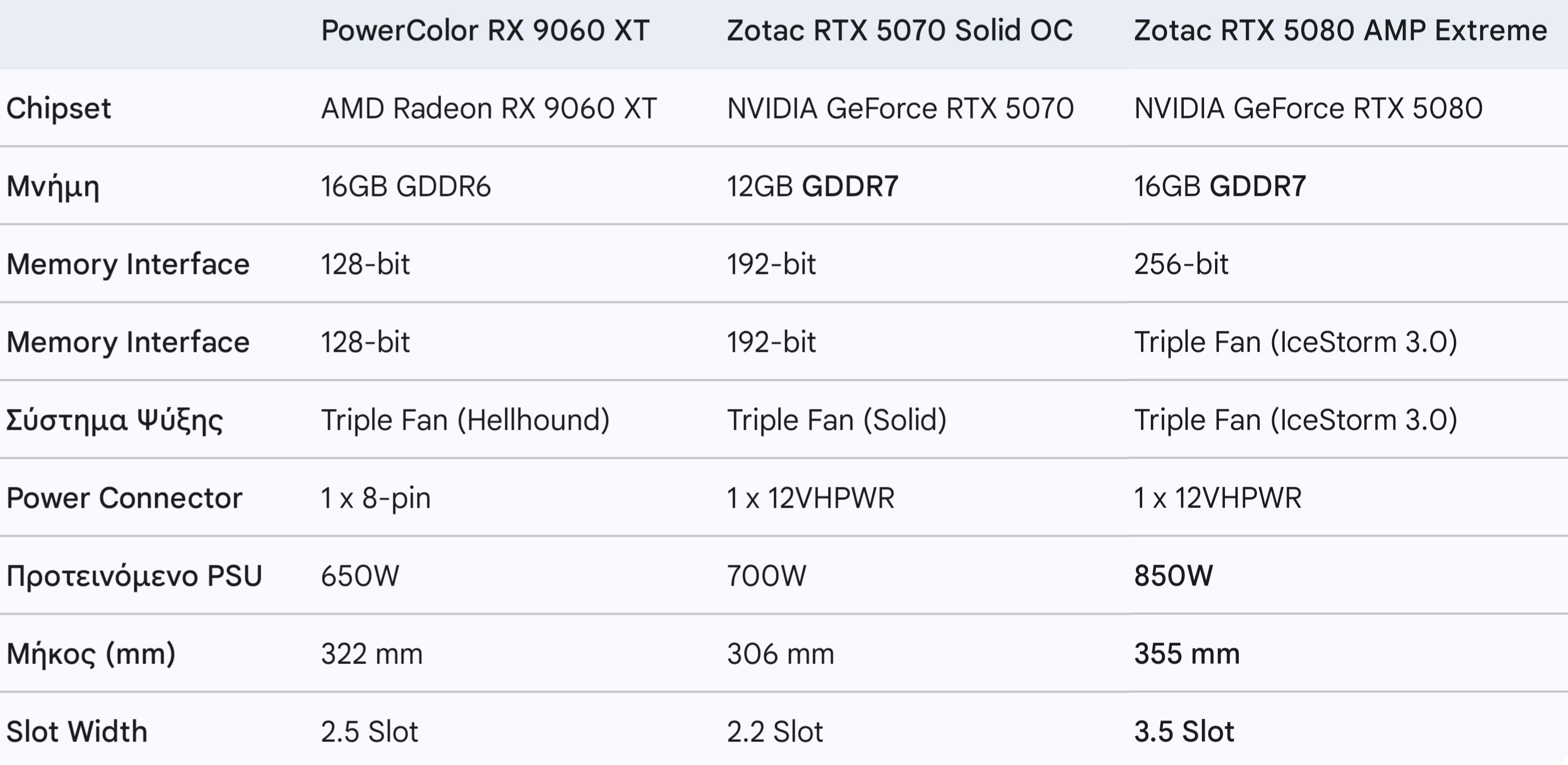Viewport: 1568px width, 765px height.
Task: Select the Σύστημα Ψύξης row label
Action: click(x=115, y=421)
